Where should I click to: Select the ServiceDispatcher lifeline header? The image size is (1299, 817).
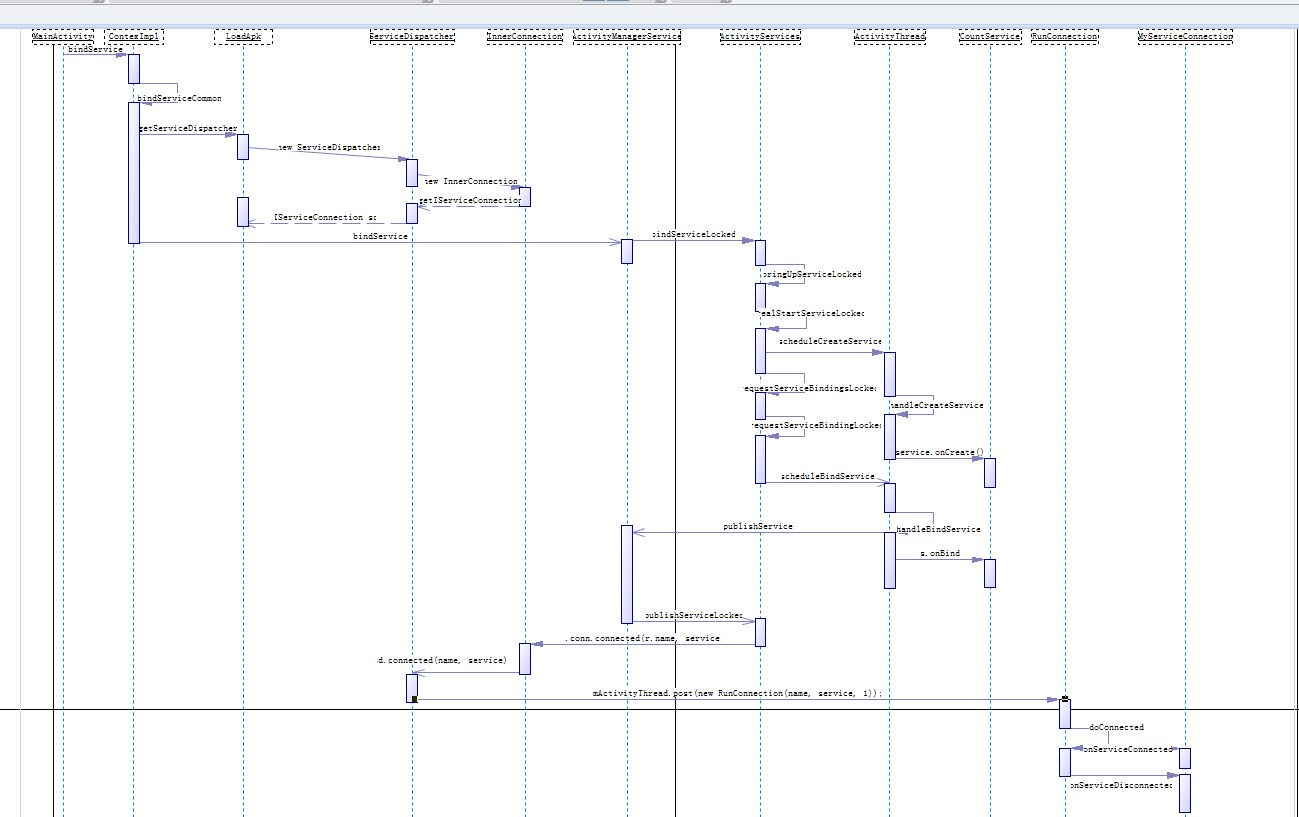click(x=412, y=37)
